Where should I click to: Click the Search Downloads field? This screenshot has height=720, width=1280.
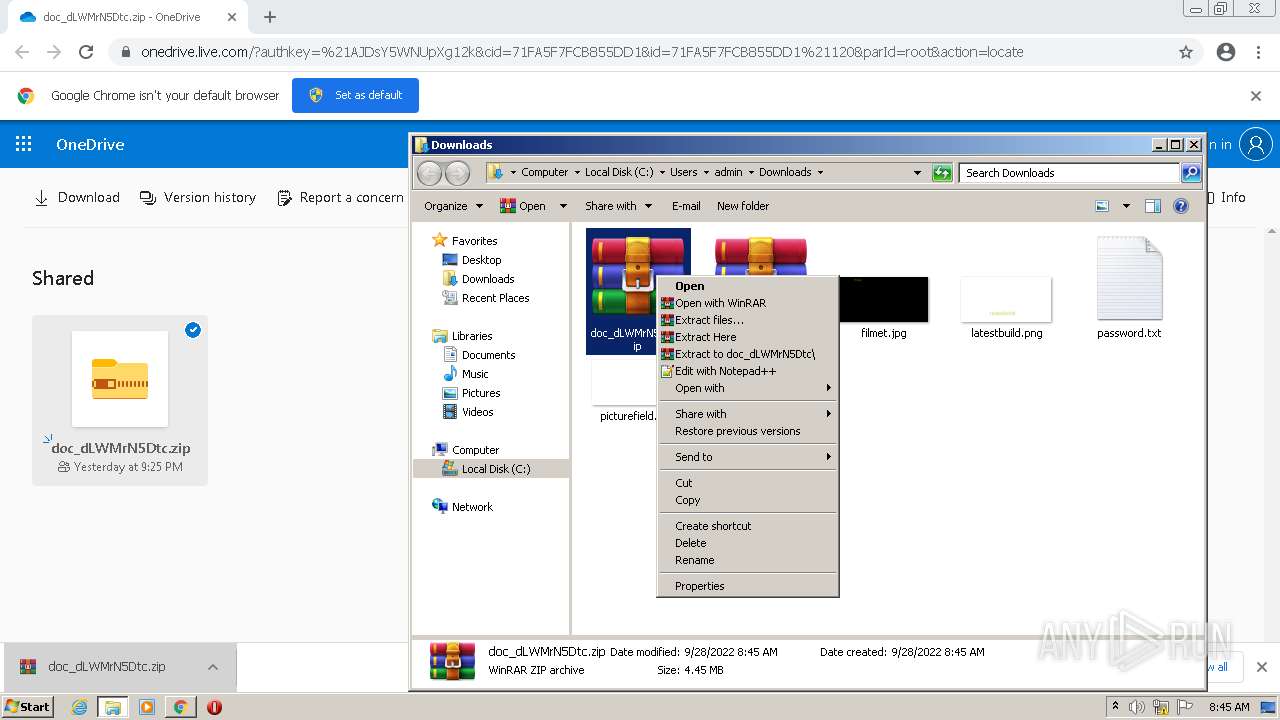click(1069, 173)
